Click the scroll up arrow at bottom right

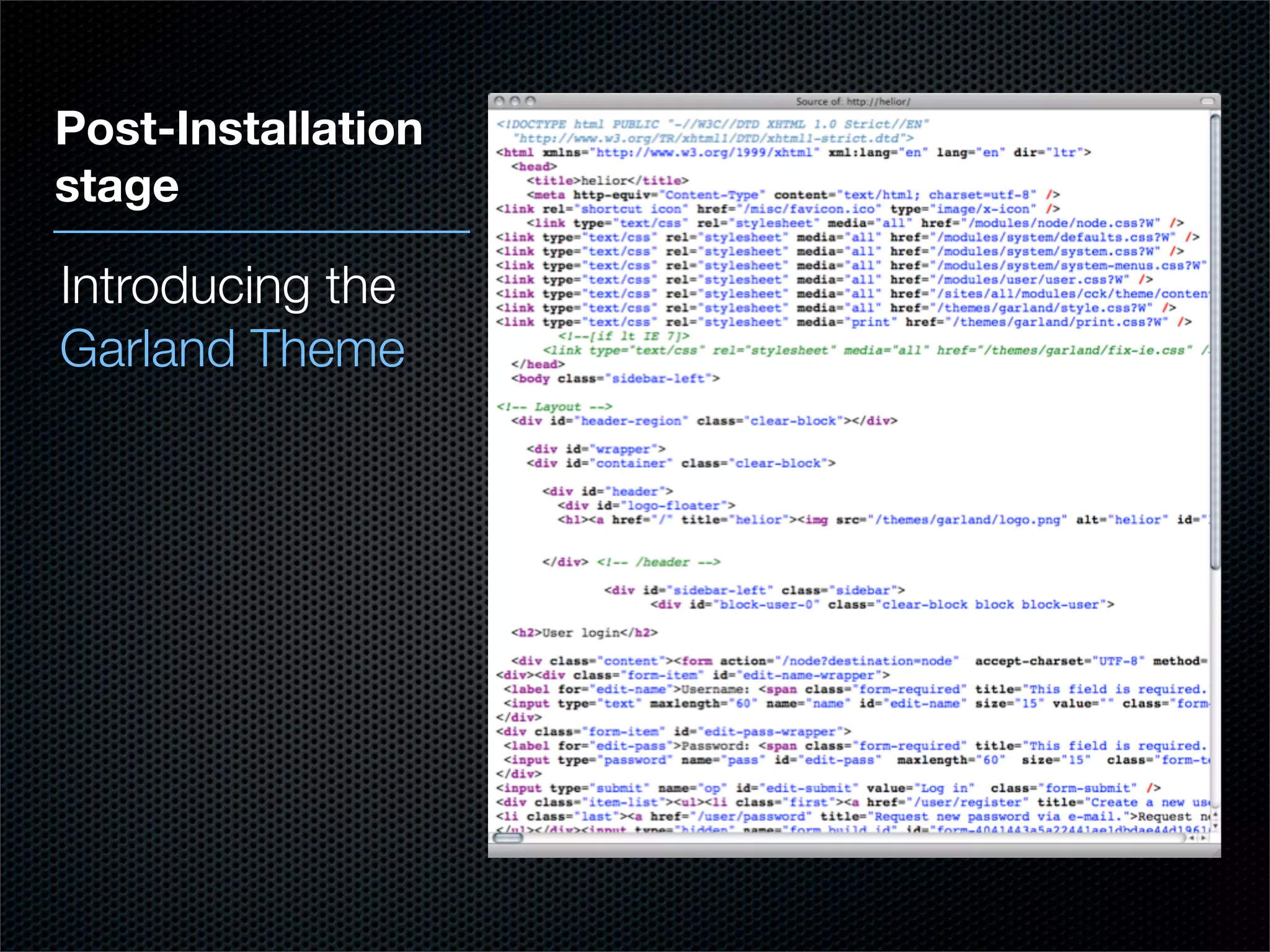pos(1215,814)
